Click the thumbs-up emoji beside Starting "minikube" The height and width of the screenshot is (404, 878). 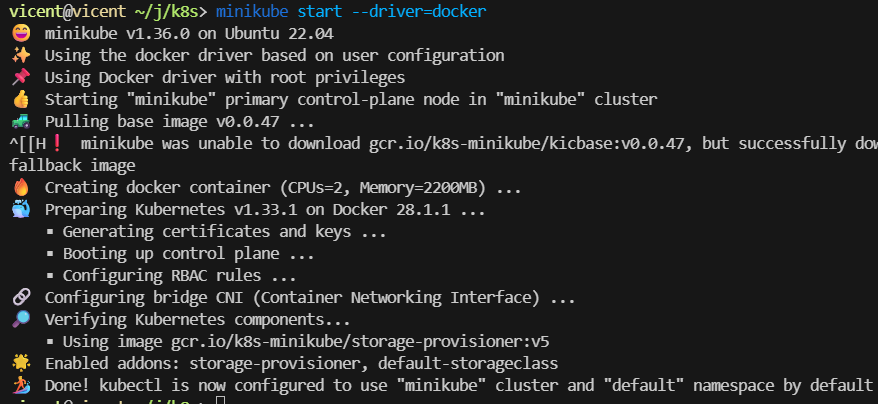pyautogui.click(x=21, y=100)
